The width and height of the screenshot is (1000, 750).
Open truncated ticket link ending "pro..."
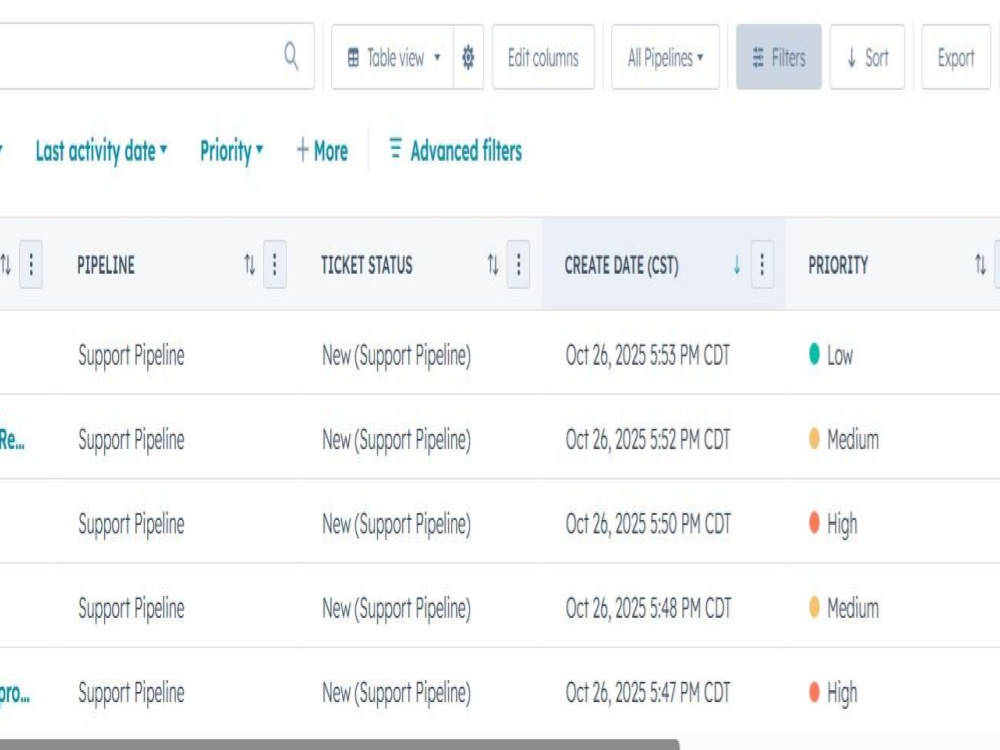point(15,693)
